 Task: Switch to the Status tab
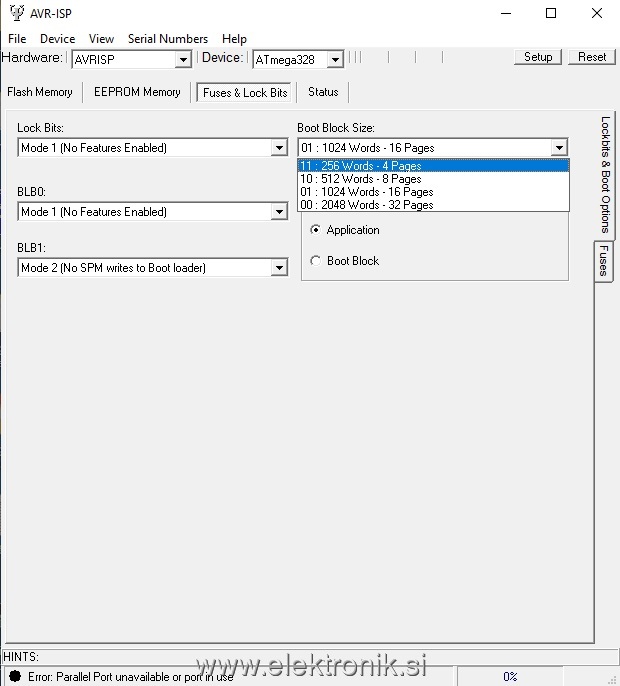point(323,92)
